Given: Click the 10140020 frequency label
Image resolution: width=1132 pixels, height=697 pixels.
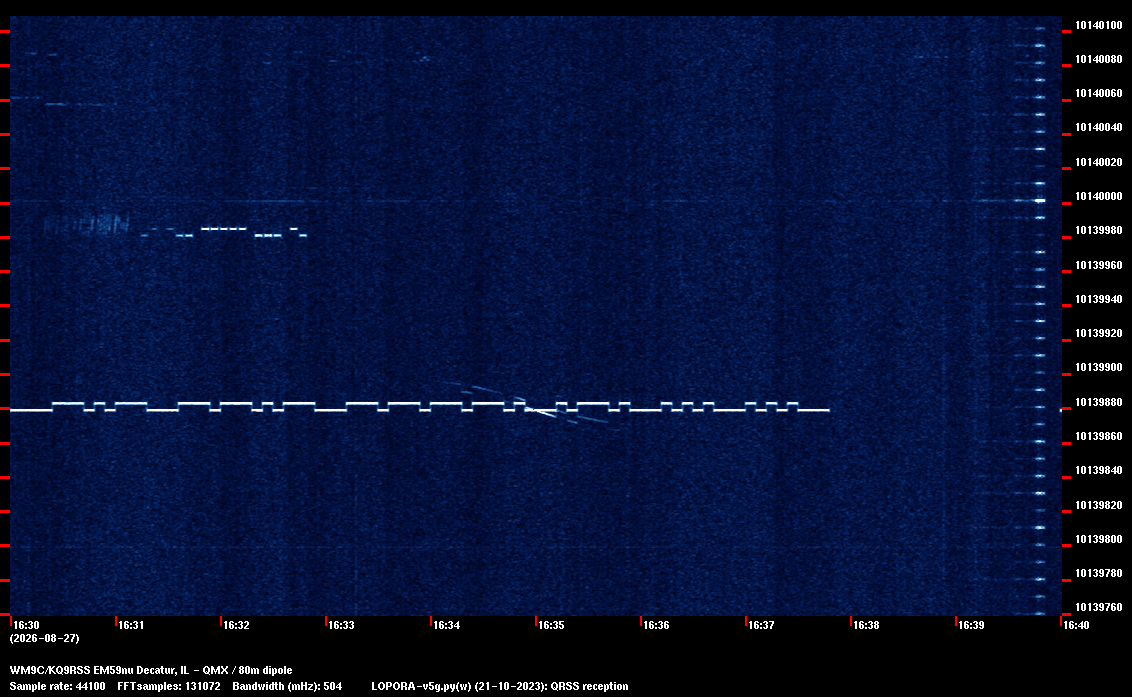Looking at the screenshot, I should click(x=1099, y=162).
